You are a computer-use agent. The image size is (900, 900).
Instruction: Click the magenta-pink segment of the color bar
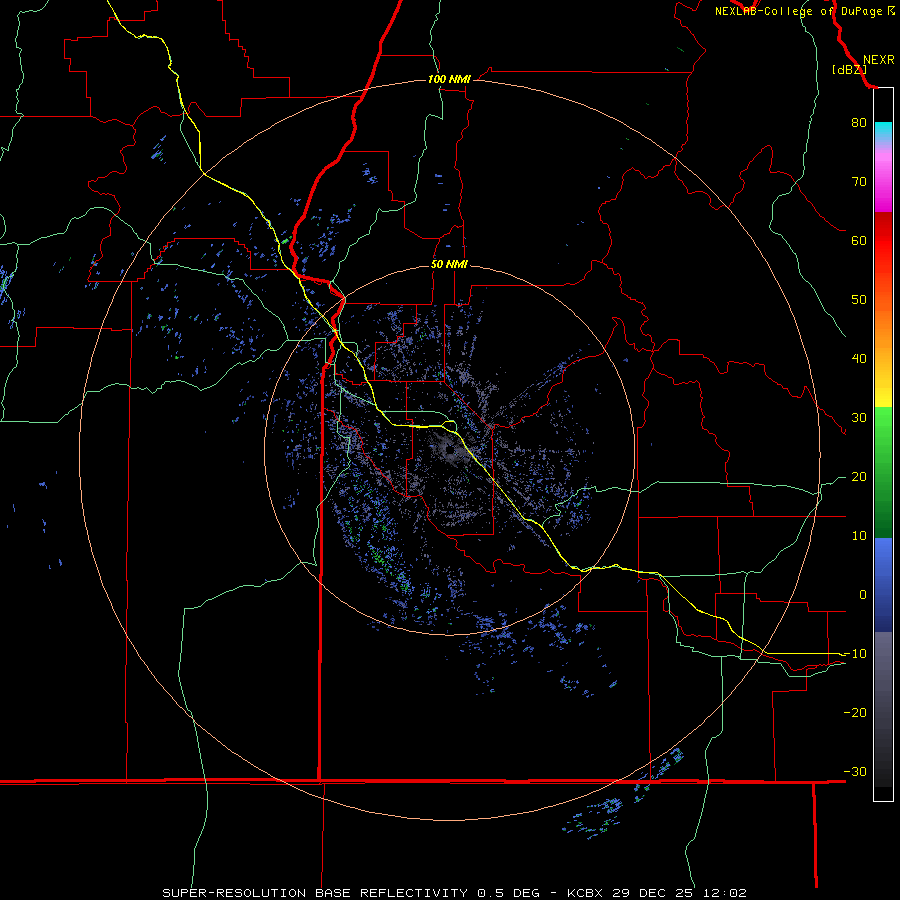pyautogui.click(x=883, y=177)
